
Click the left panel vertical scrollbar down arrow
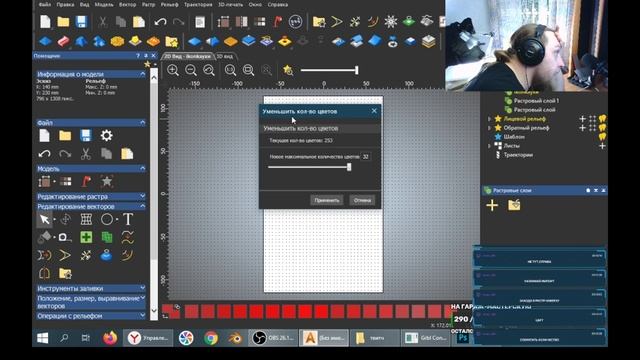[154, 311]
